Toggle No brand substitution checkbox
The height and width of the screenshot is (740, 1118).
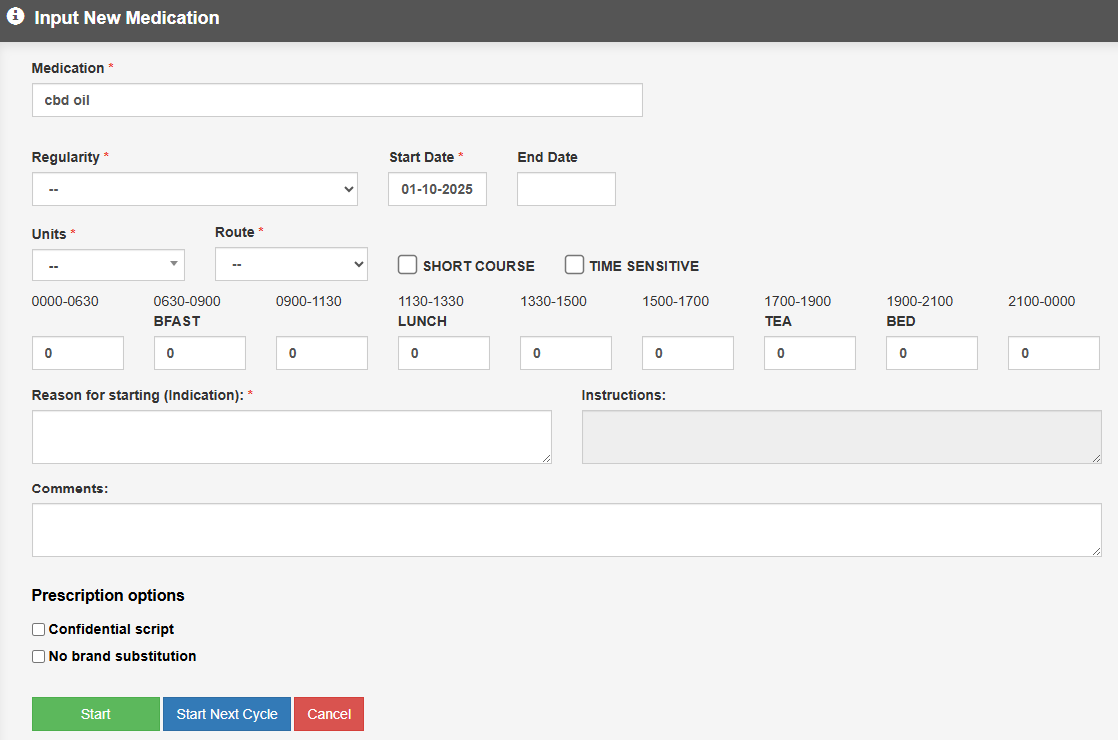point(39,657)
